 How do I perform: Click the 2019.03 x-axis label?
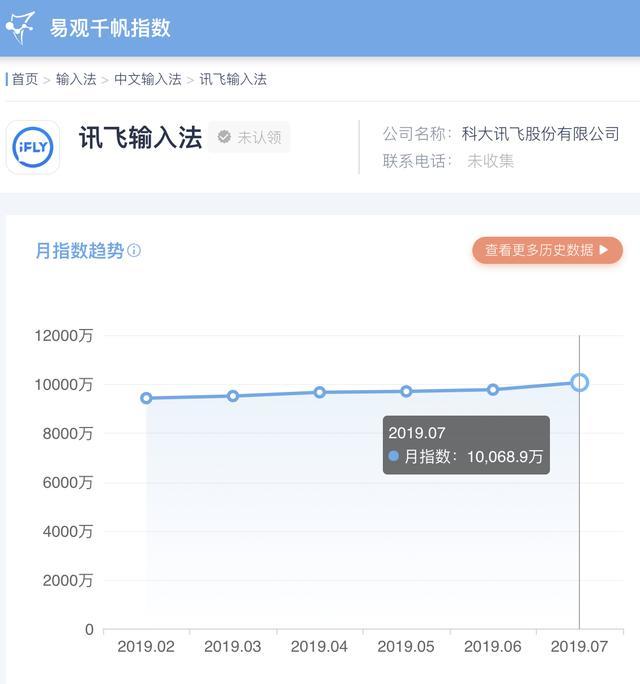coord(233,647)
